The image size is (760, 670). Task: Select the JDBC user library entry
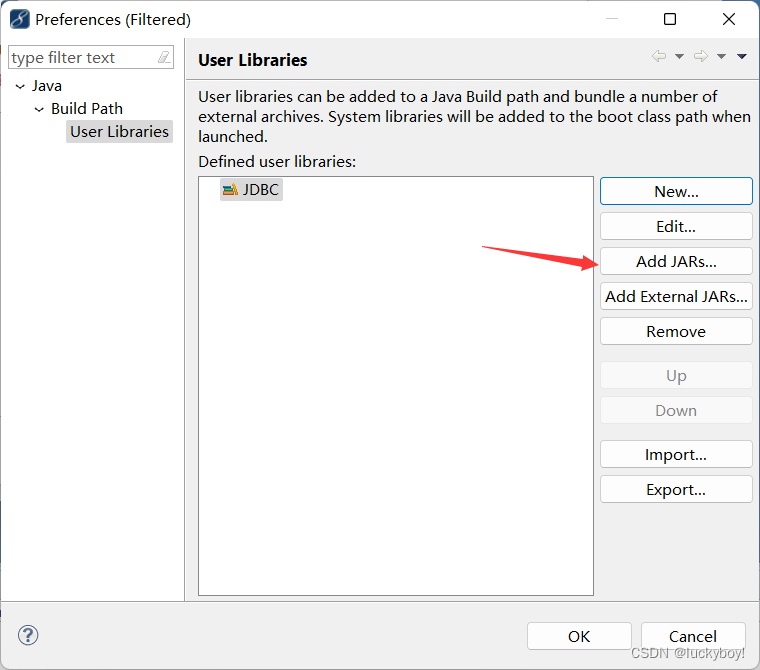[x=251, y=190]
